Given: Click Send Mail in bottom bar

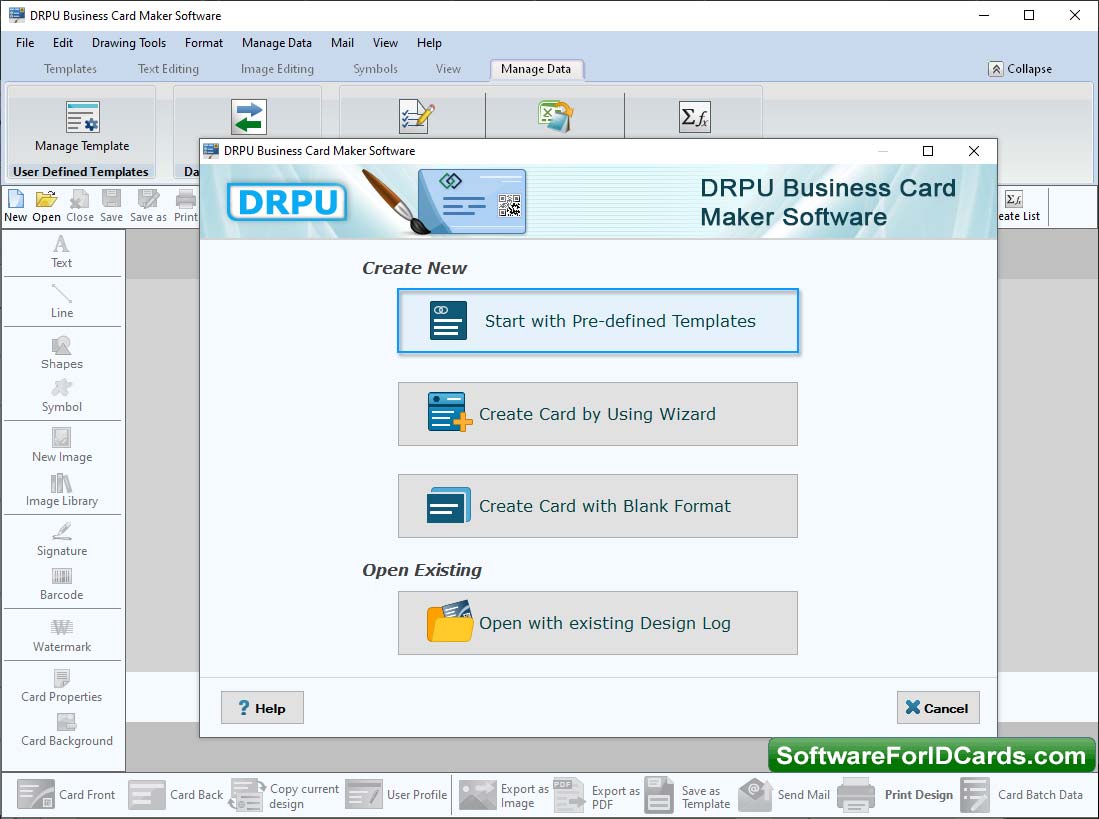Looking at the screenshot, I should (x=784, y=794).
